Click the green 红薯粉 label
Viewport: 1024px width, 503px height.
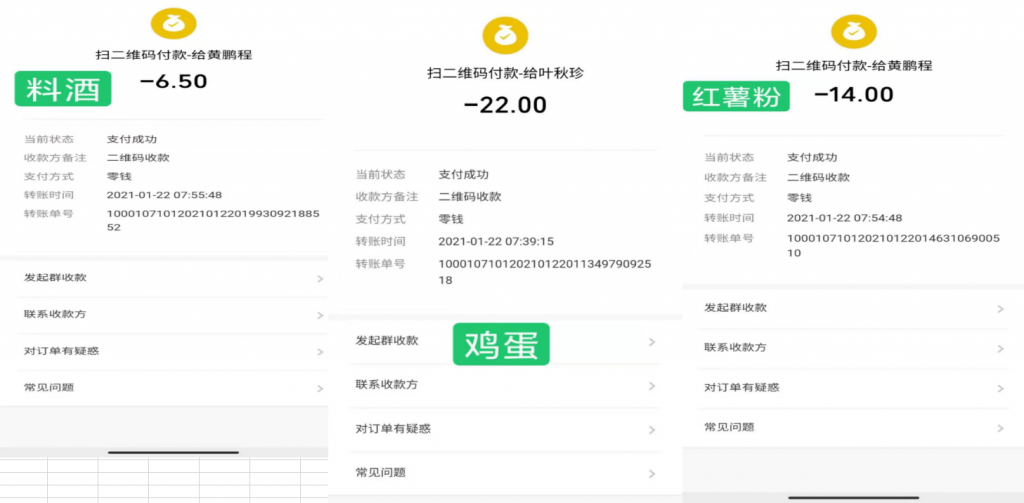pos(736,96)
